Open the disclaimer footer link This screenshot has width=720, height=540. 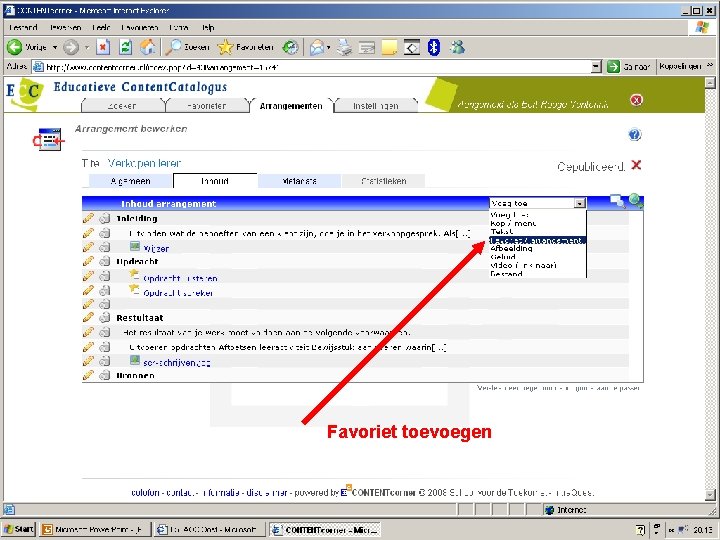click(266, 493)
